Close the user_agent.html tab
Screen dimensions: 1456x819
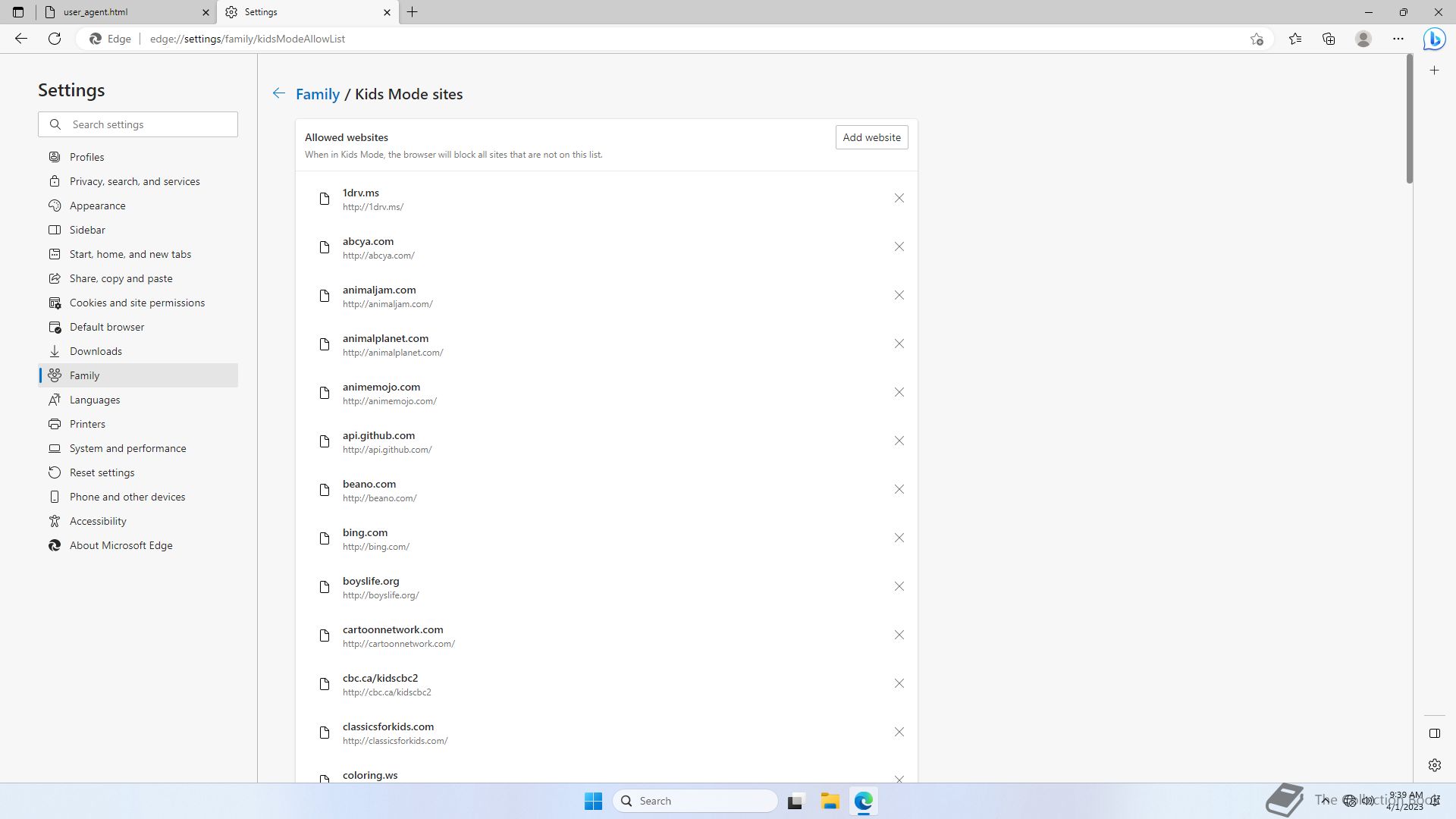206,12
